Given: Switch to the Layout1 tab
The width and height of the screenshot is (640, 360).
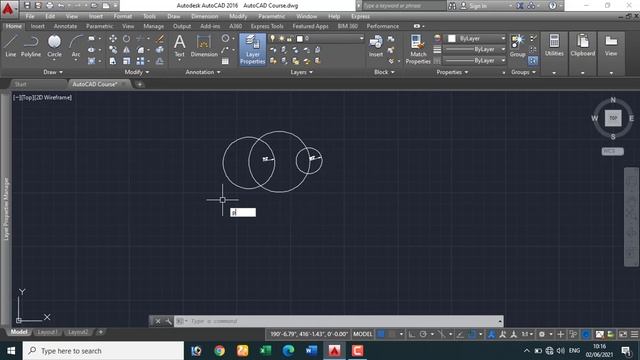Looking at the screenshot, I should 47,332.
